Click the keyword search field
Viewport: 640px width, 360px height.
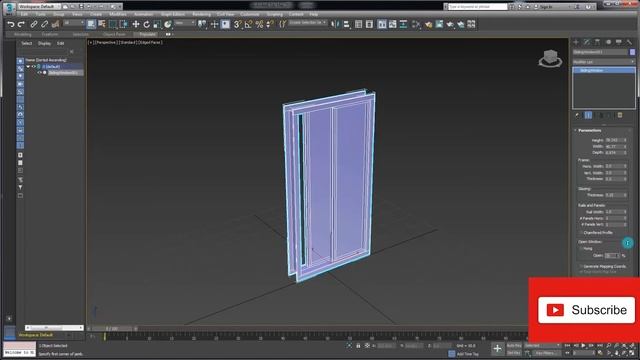[x=477, y=7]
